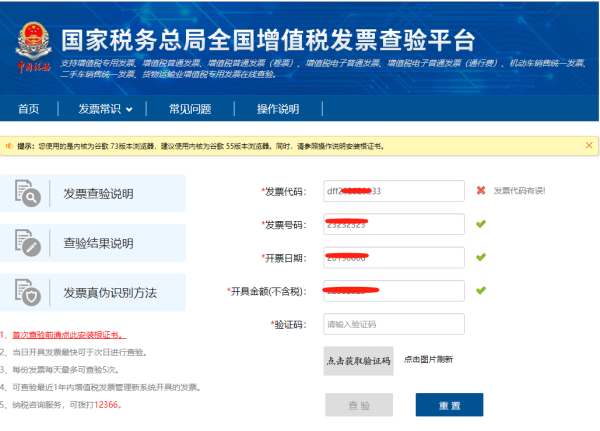Open the 常见问题 menu item
The image size is (600, 431).
(x=190, y=109)
